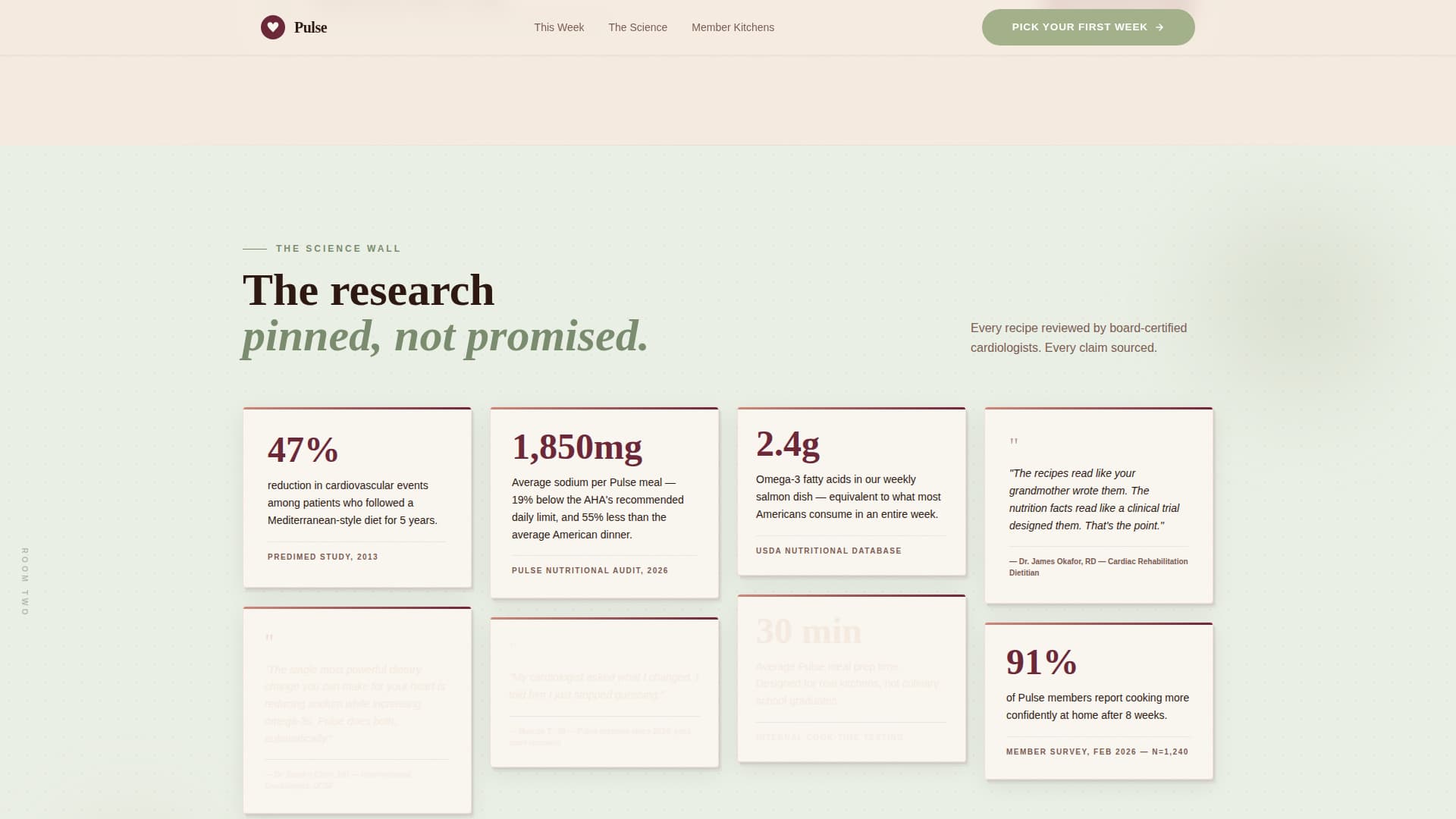Open Member Kitchens in navigation
The image size is (1456, 819).
click(x=733, y=27)
